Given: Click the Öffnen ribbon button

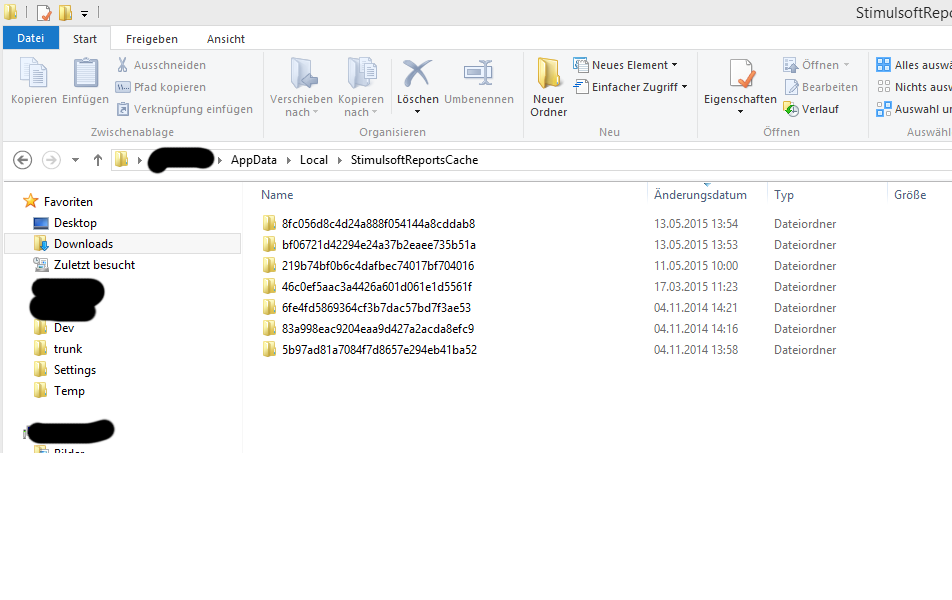Looking at the screenshot, I should tap(815, 65).
